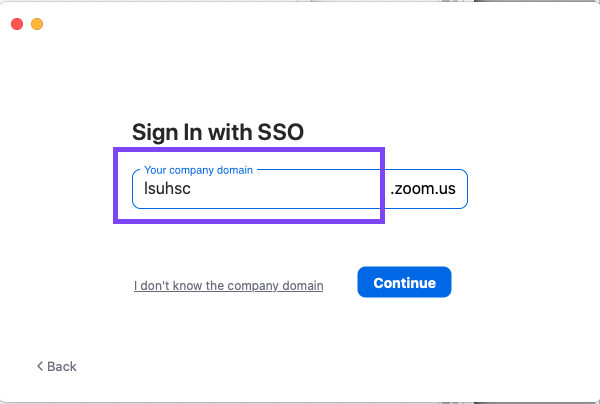600x404 pixels.
Task: Click the blue Continue button
Action: coord(404,283)
